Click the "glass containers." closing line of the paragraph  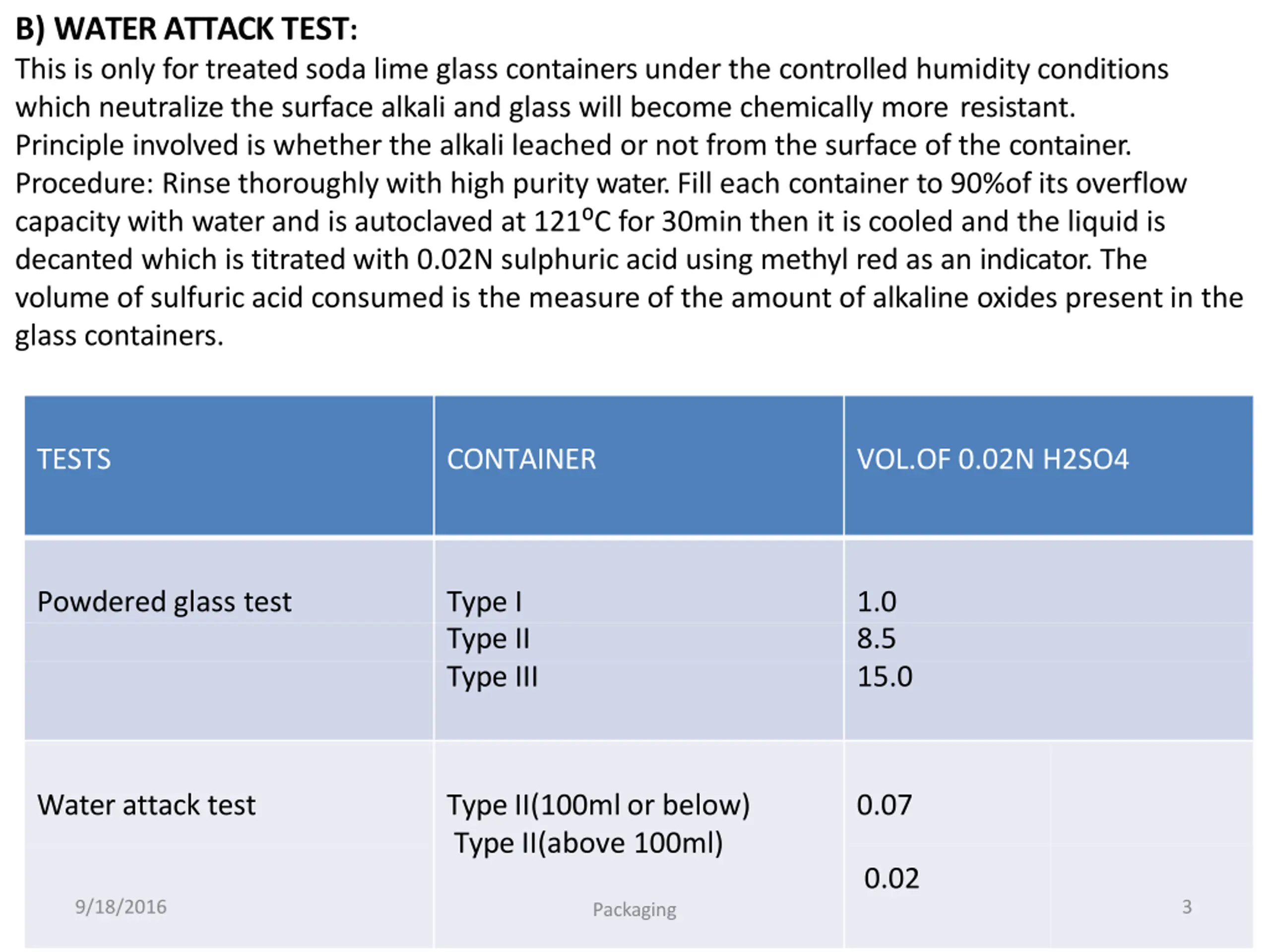coord(119,336)
